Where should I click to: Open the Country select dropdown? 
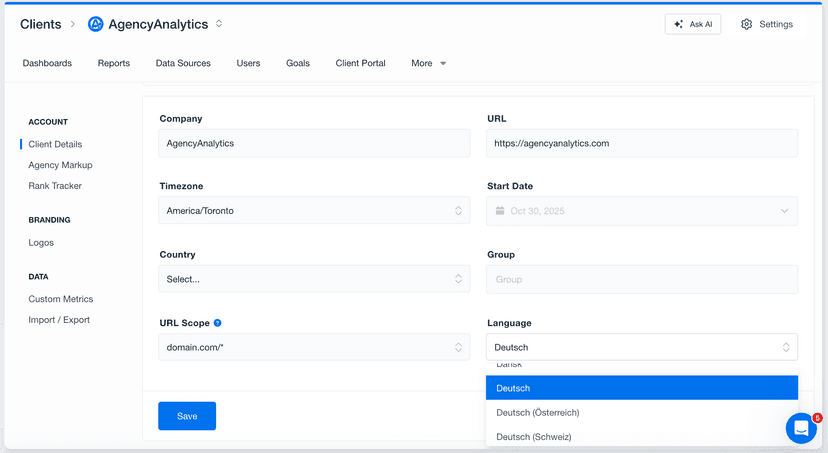(x=314, y=279)
